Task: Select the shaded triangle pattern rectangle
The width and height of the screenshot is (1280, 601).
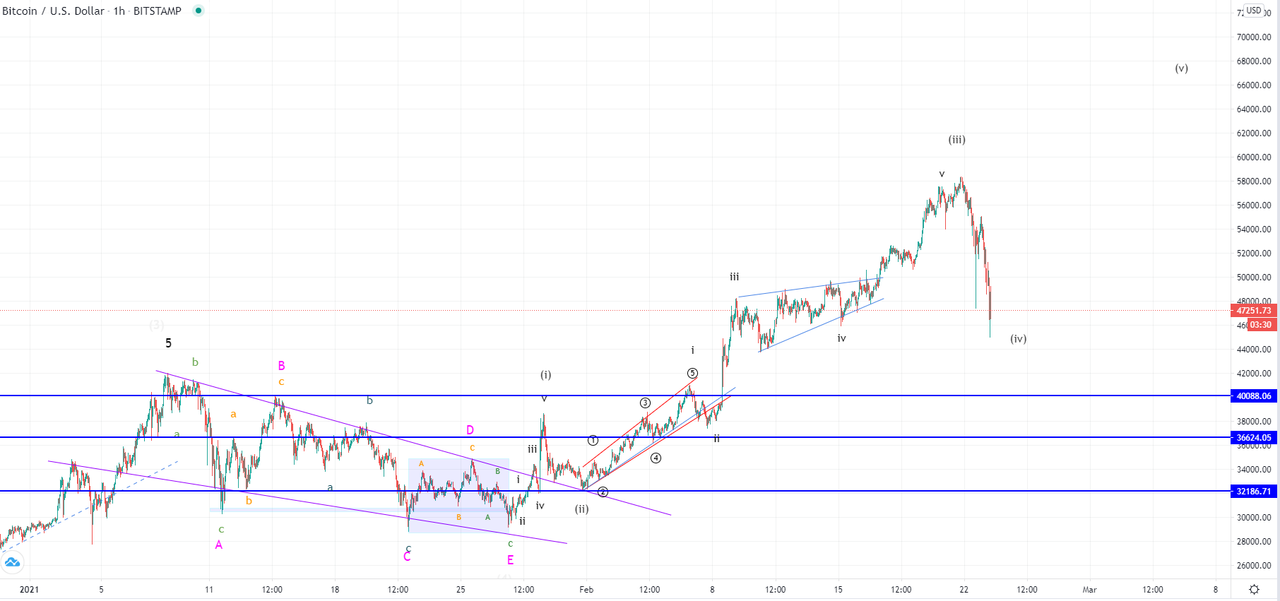Action: [460, 495]
